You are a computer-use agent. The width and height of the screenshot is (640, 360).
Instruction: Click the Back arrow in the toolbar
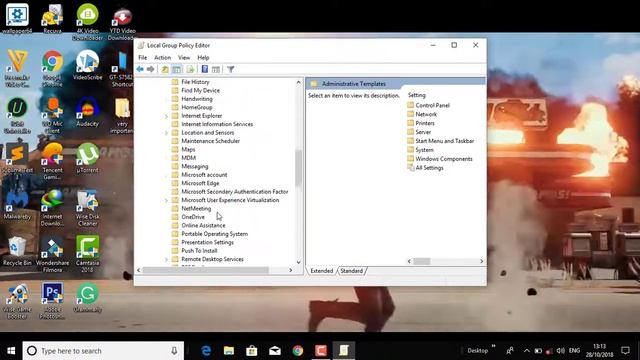(x=140, y=69)
